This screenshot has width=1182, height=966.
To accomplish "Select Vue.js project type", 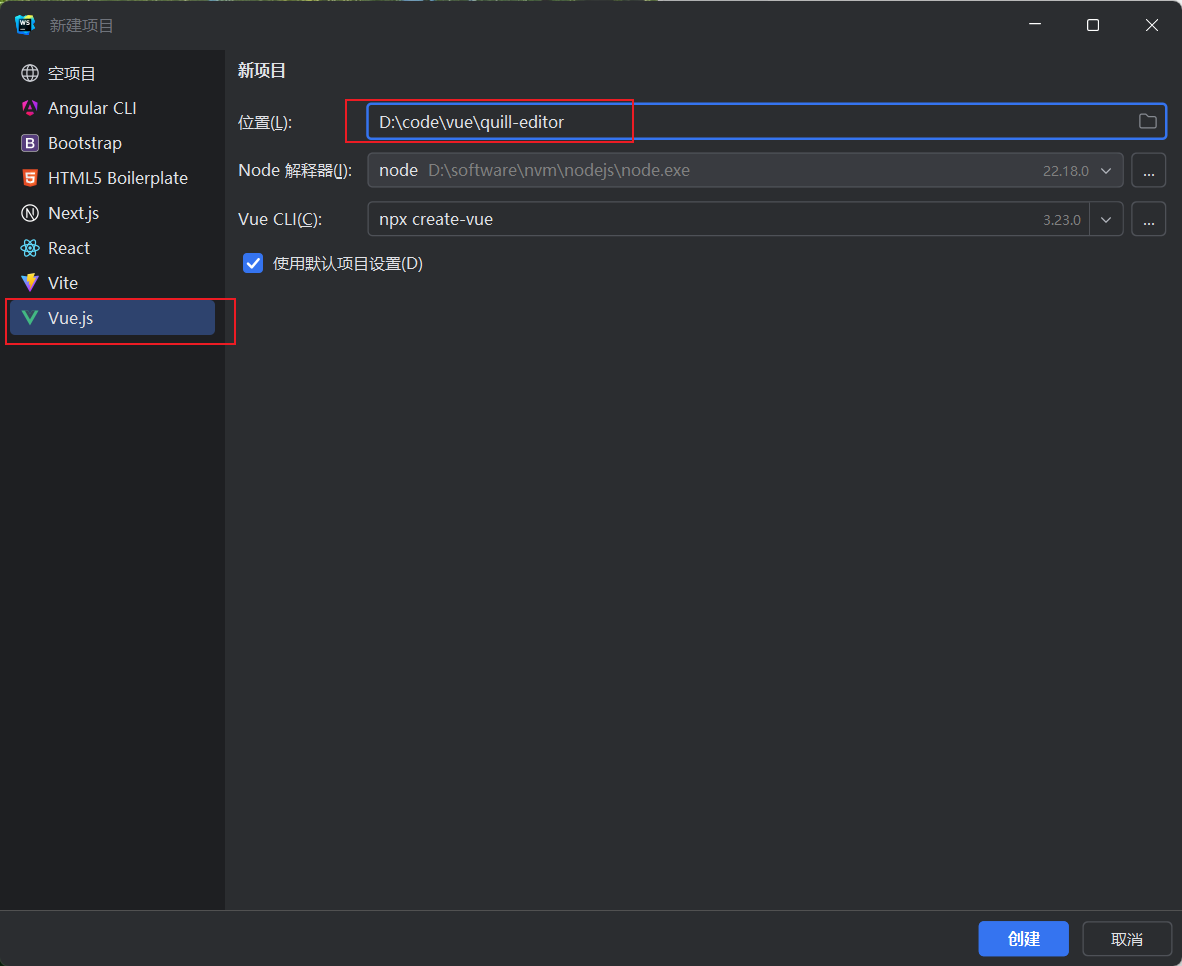I will 112,317.
